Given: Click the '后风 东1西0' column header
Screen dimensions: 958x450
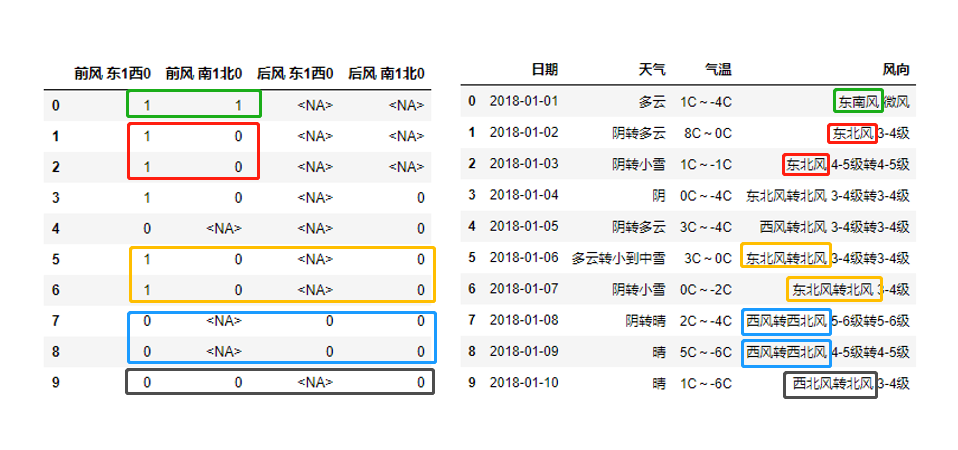Looking at the screenshot, I should pyautogui.click(x=295, y=74).
